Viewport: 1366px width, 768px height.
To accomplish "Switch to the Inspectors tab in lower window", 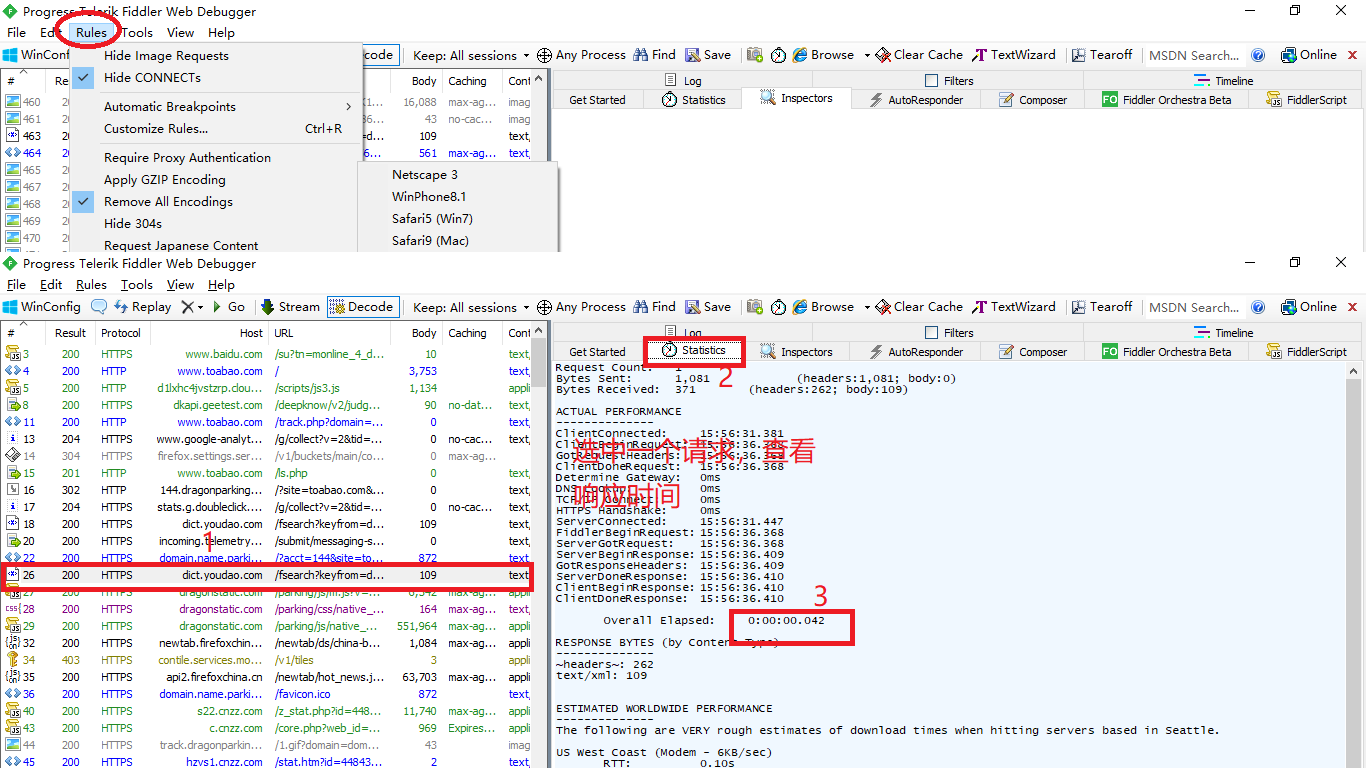I will [x=796, y=352].
